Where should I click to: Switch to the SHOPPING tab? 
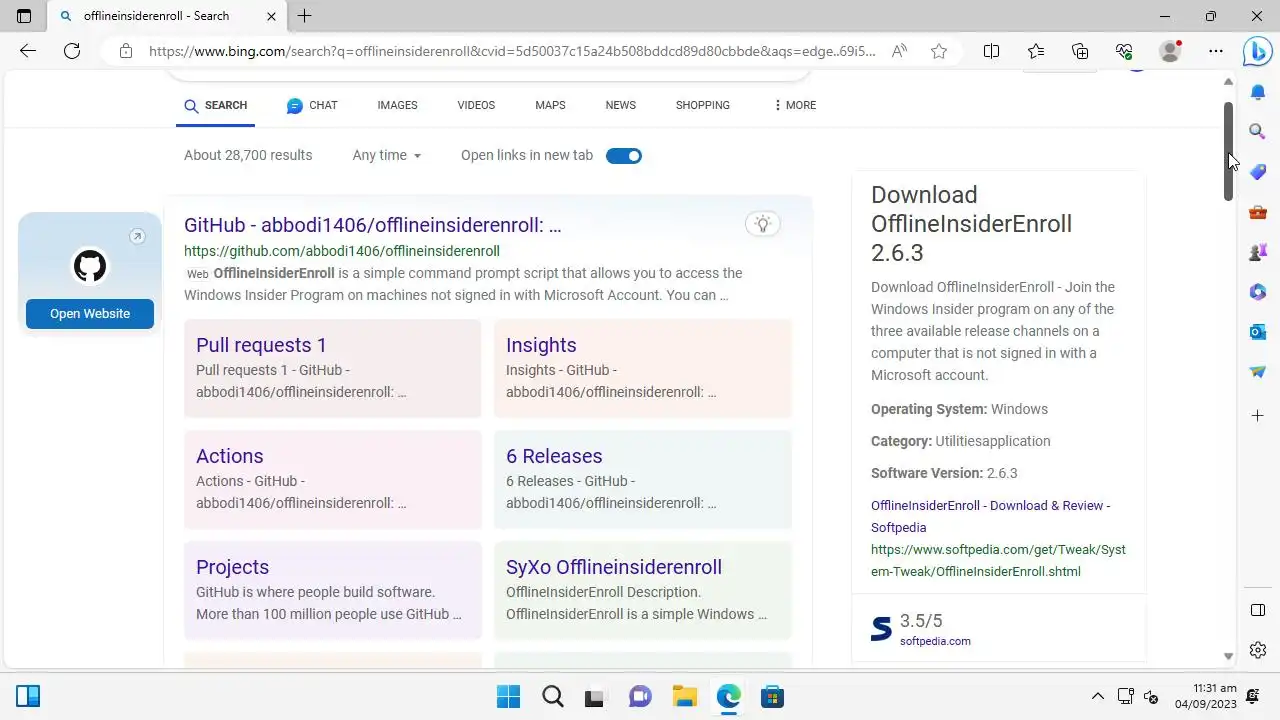[x=702, y=105]
